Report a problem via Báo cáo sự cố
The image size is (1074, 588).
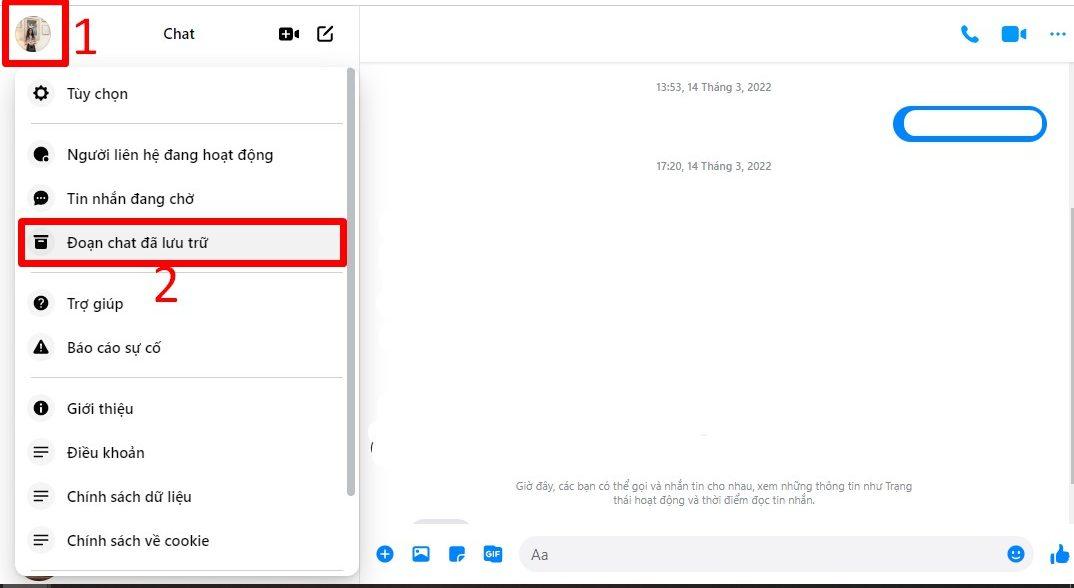[x=111, y=347]
